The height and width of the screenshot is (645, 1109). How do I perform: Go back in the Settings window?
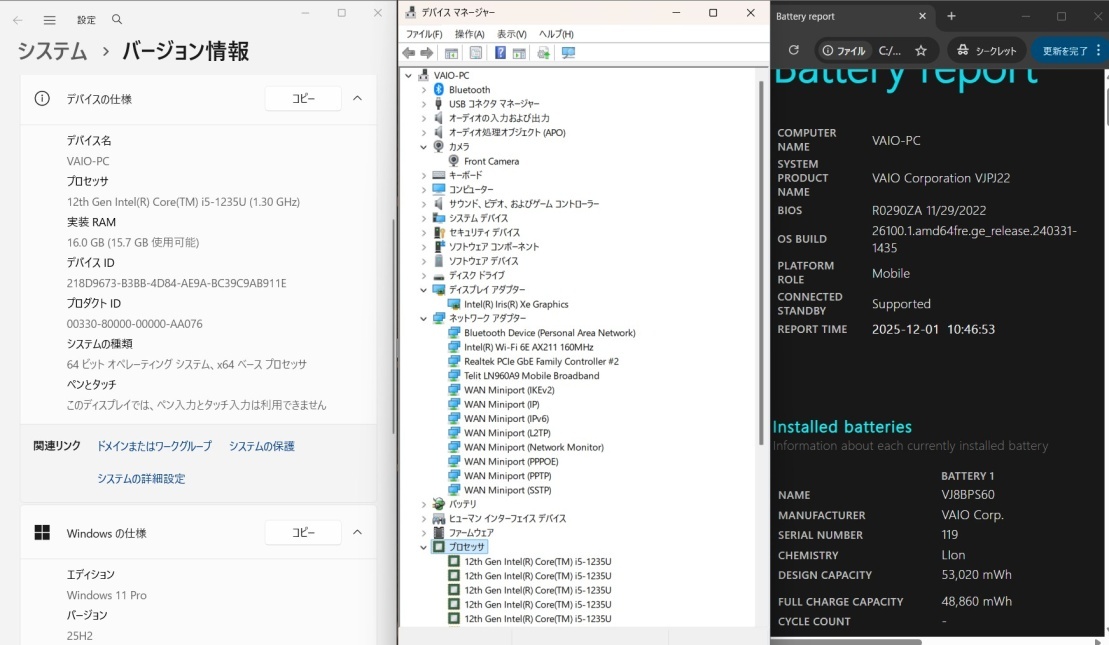pyautogui.click(x=18, y=20)
